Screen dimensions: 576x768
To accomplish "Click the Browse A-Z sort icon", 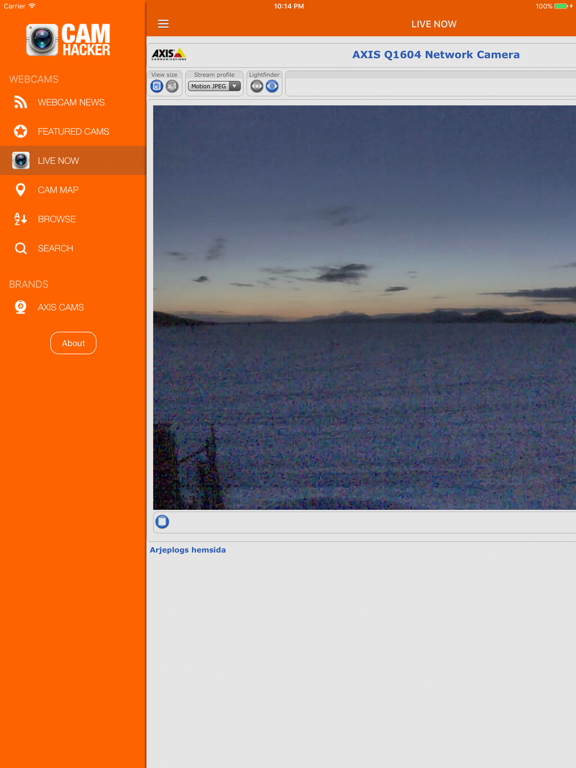I will [x=21, y=219].
